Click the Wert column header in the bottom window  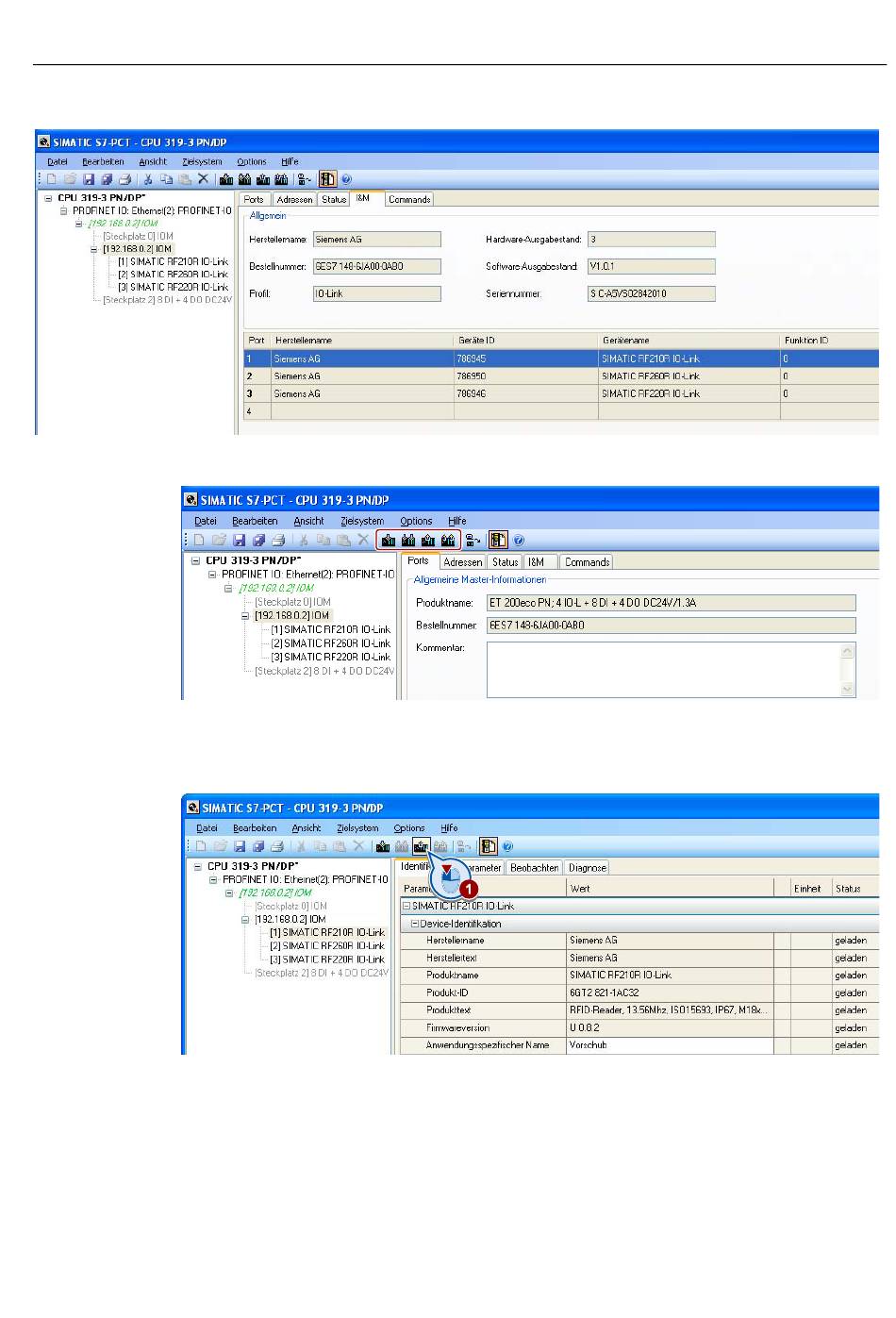pos(670,889)
